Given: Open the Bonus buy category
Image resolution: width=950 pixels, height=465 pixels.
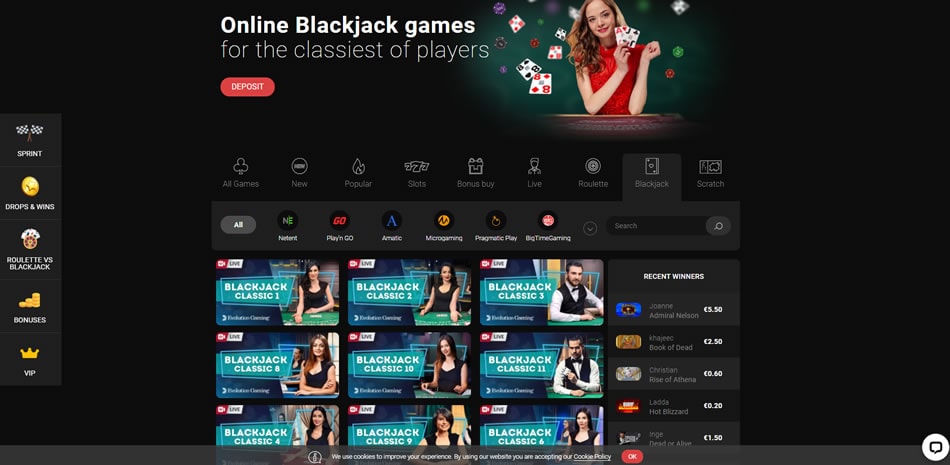Looking at the screenshot, I should point(475,173).
